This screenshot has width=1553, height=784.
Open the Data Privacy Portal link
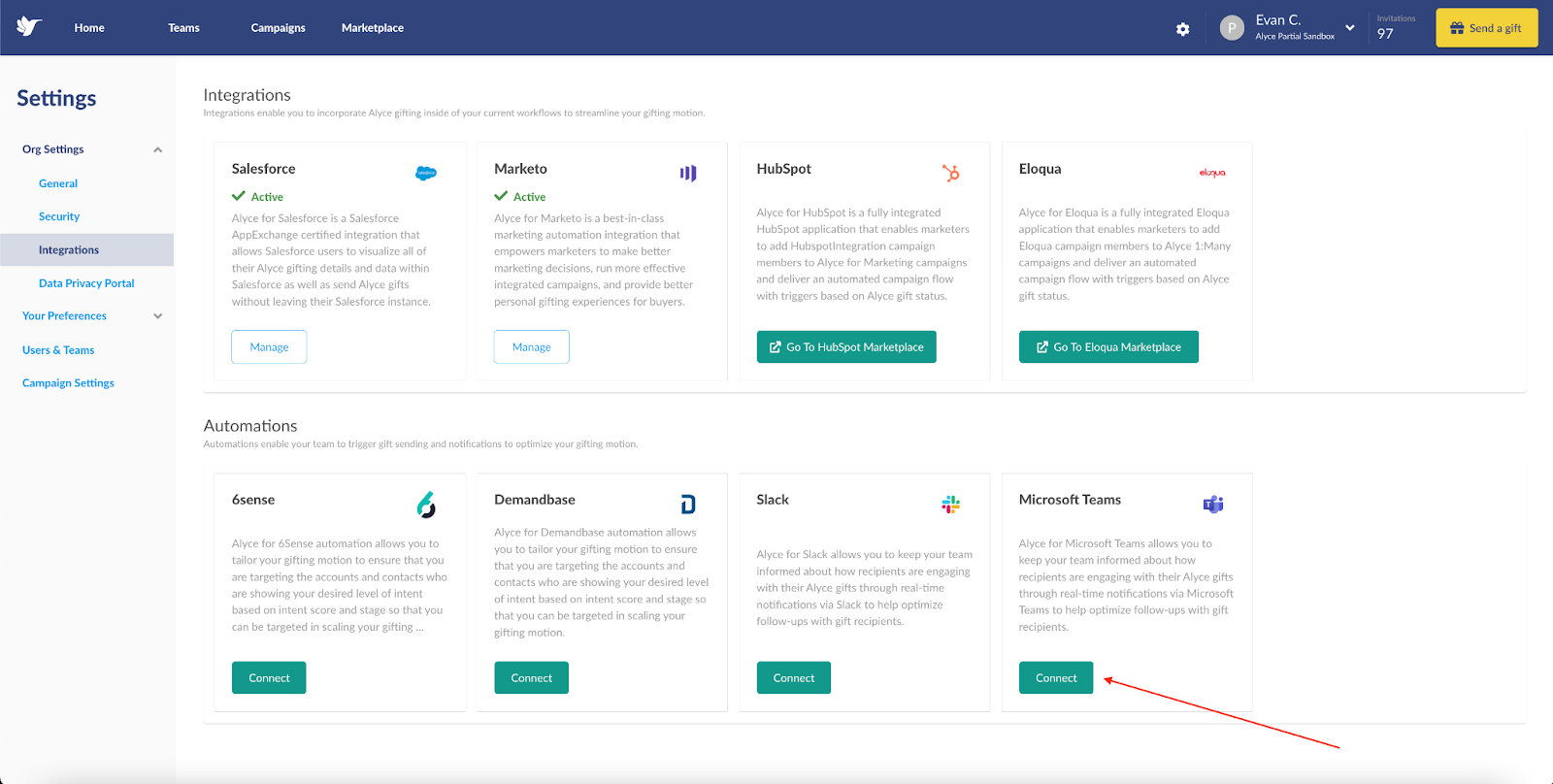pos(86,283)
